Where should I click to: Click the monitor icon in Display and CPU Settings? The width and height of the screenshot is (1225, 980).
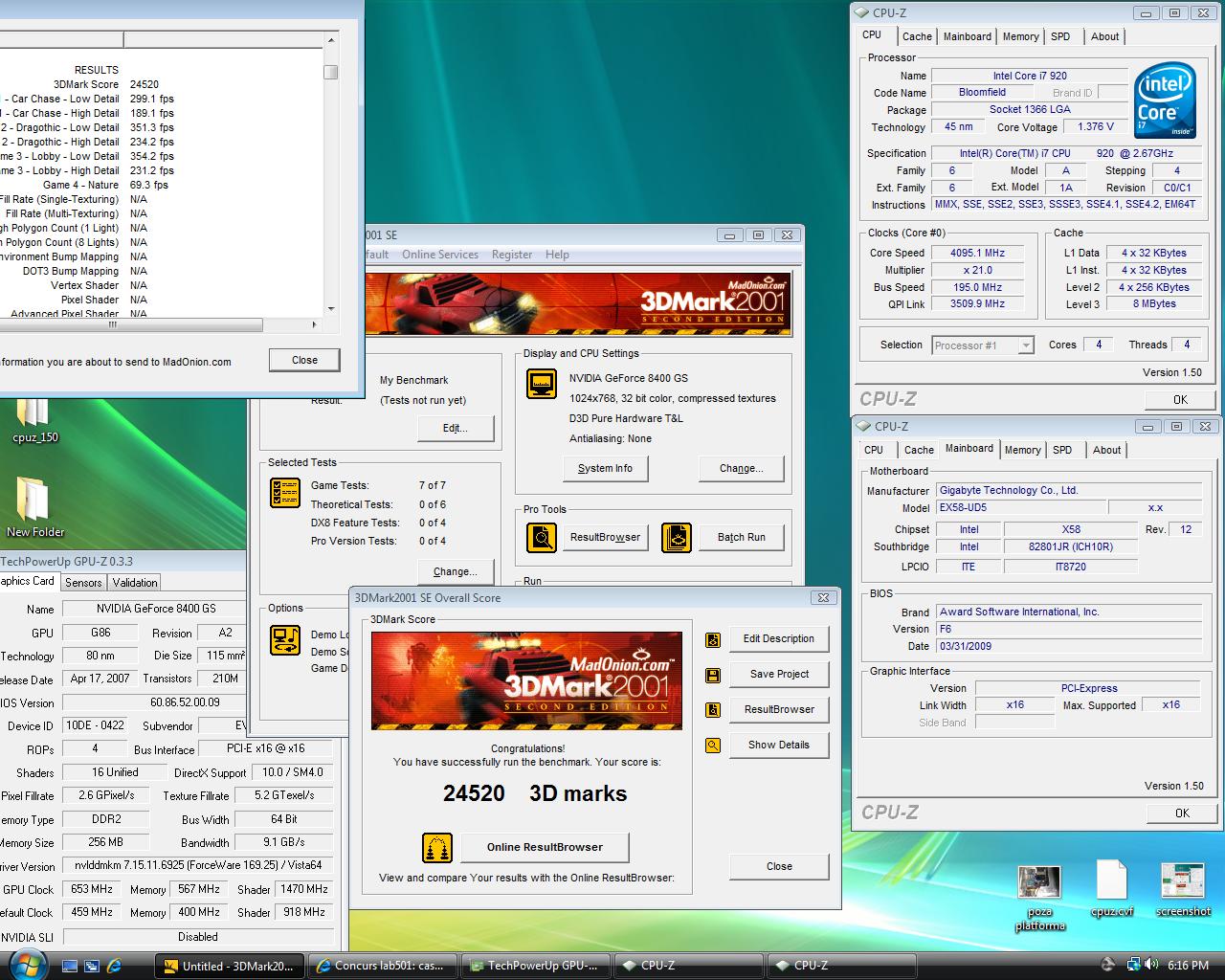(x=542, y=384)
